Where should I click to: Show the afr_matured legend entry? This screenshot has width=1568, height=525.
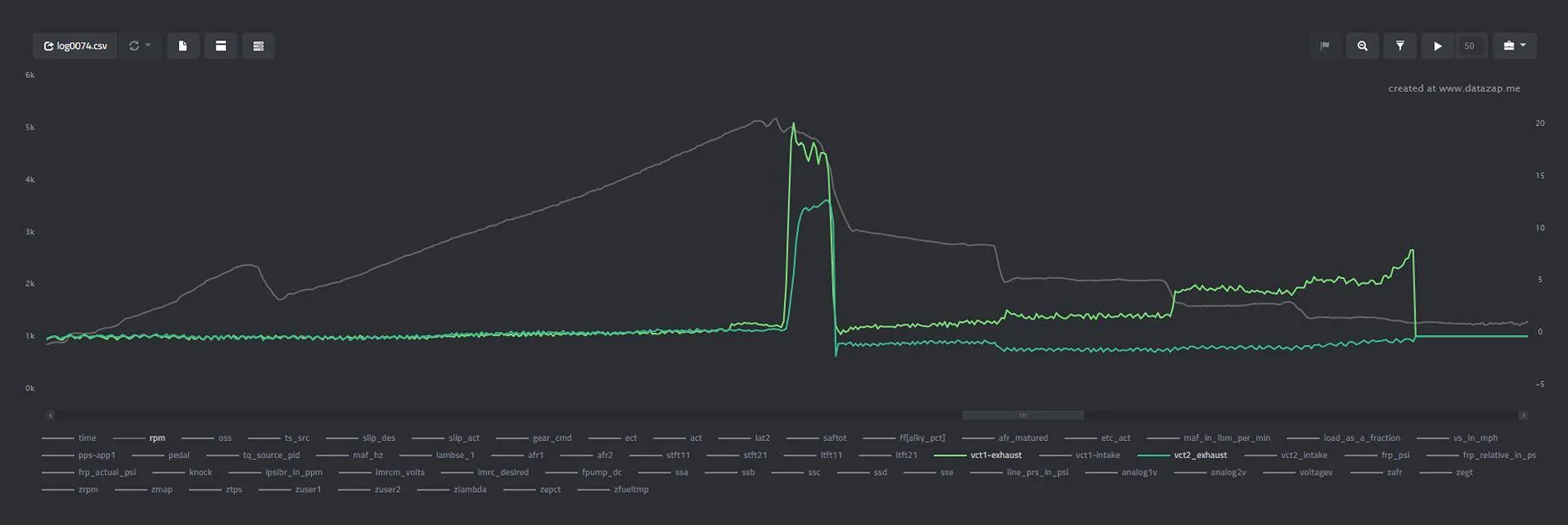coord(1004,438)
